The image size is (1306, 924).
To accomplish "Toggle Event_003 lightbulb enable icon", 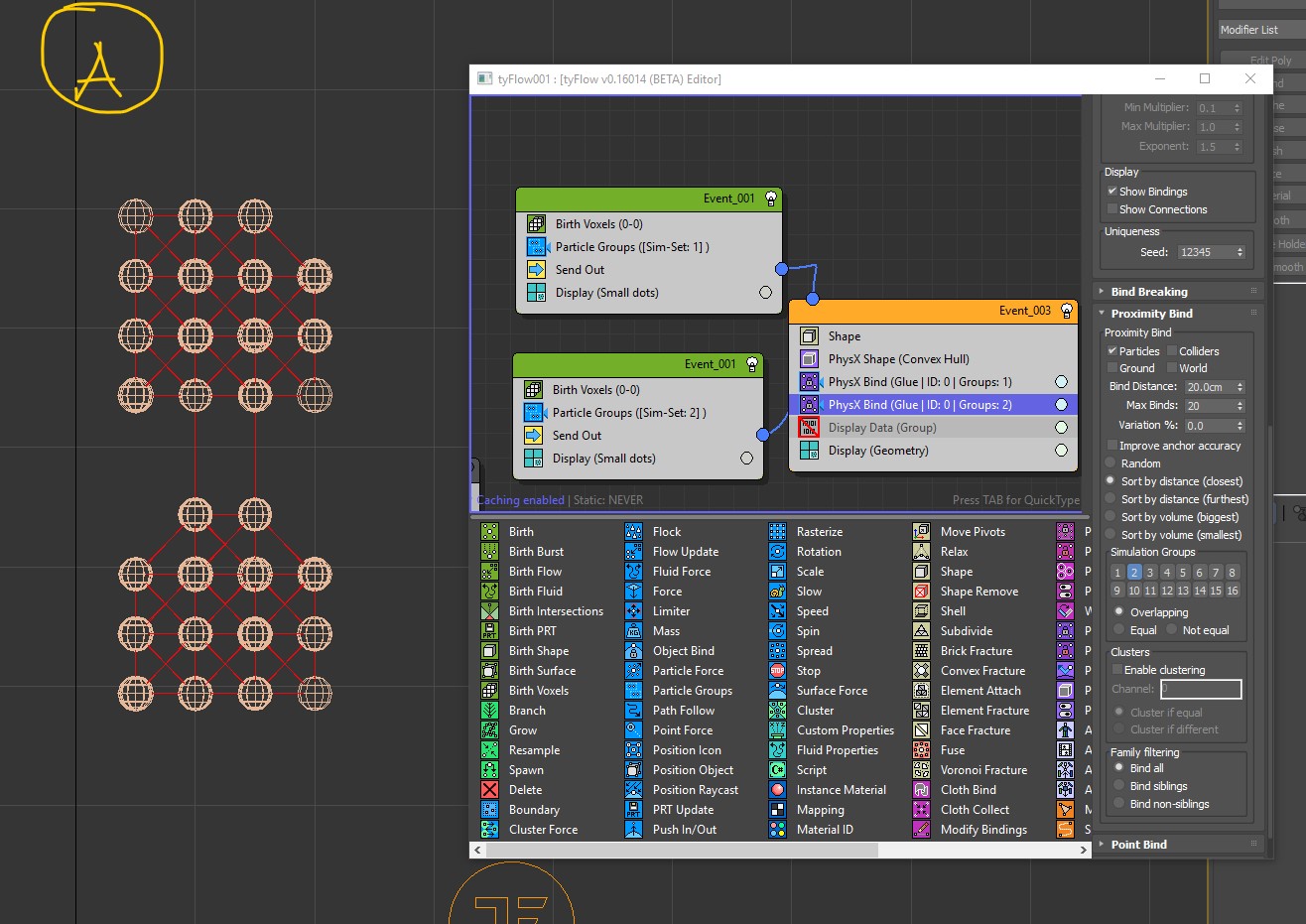I will click(1067, 311).
